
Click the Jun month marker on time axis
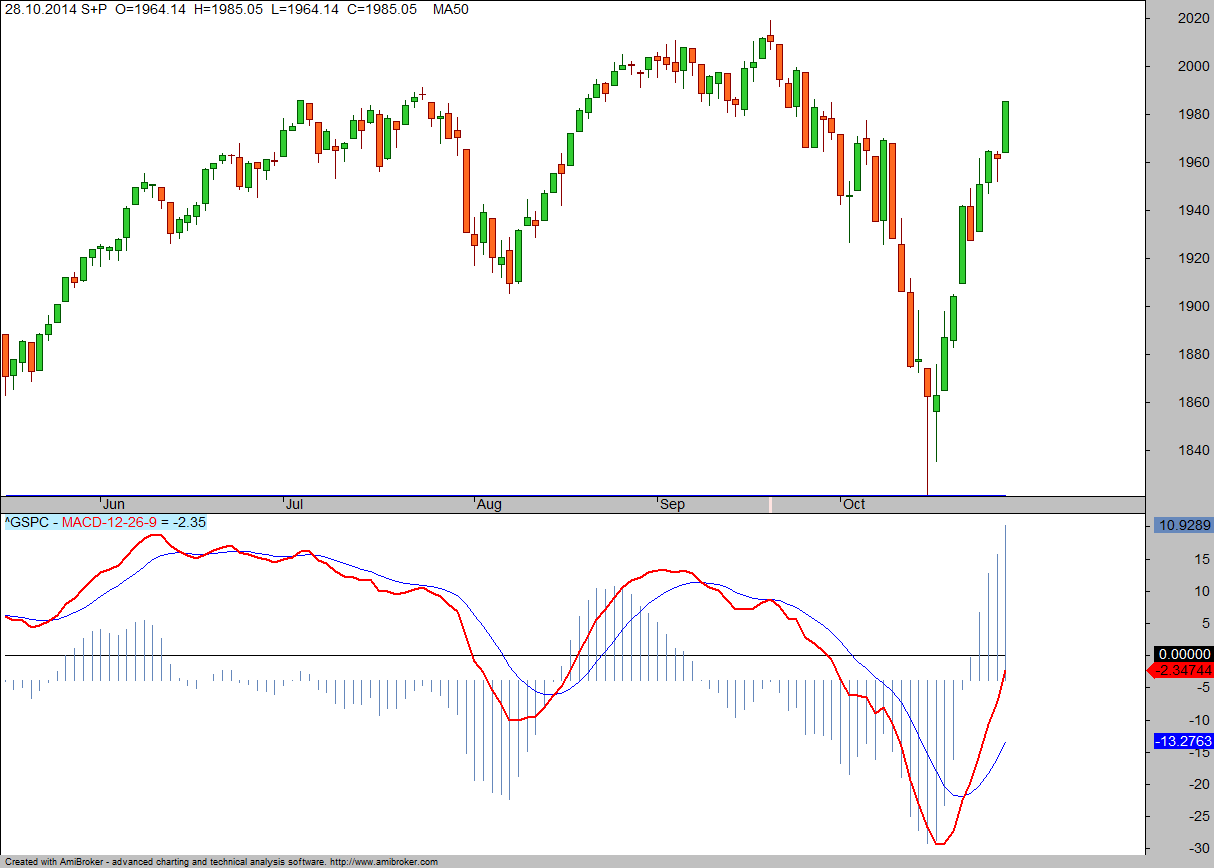click(115, 504)
